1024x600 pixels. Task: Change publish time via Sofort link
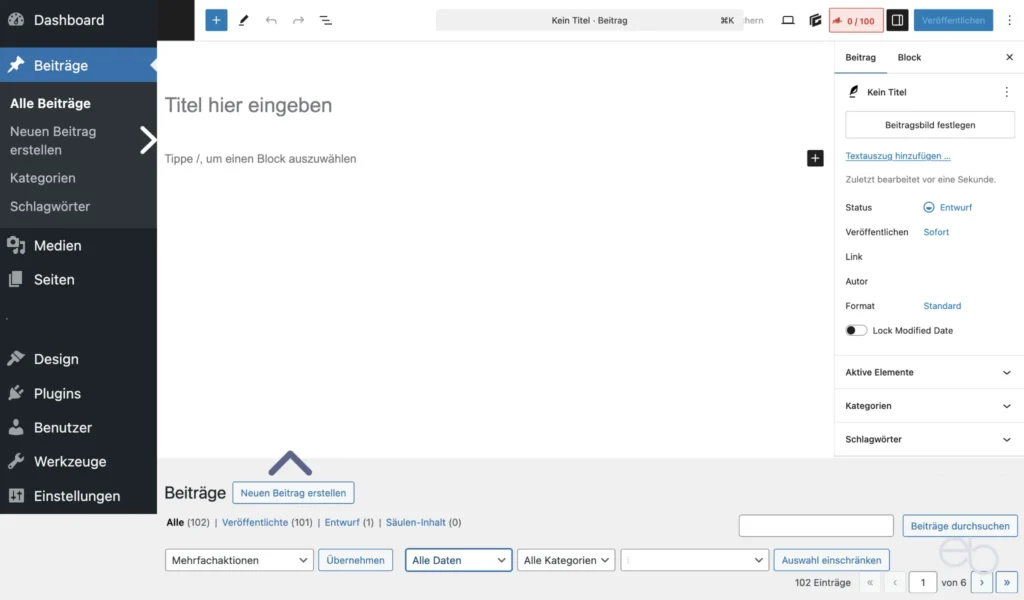pyautogui.click(x=936, y=232)
